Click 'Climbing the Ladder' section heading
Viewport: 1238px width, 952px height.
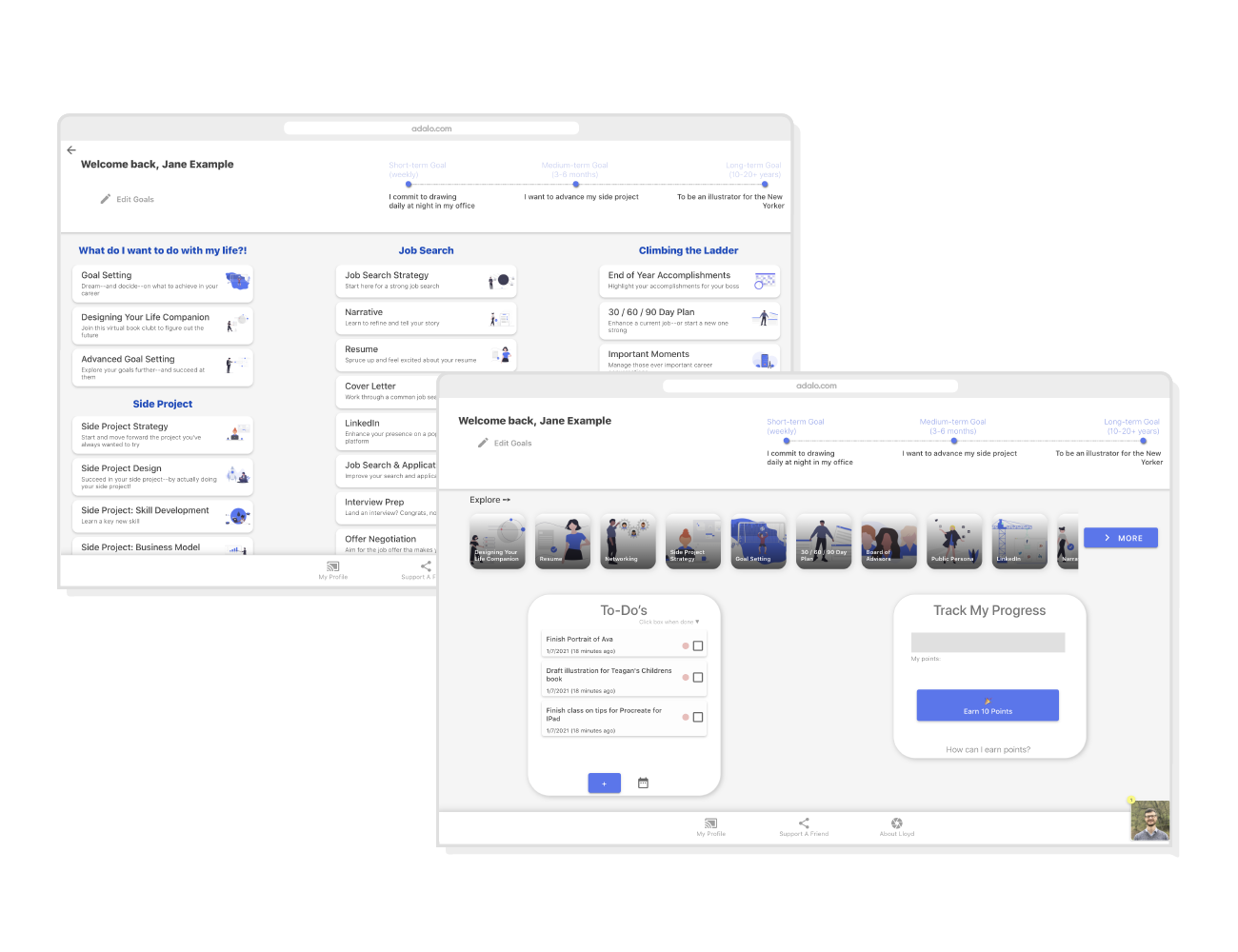(x=689, y=250)
